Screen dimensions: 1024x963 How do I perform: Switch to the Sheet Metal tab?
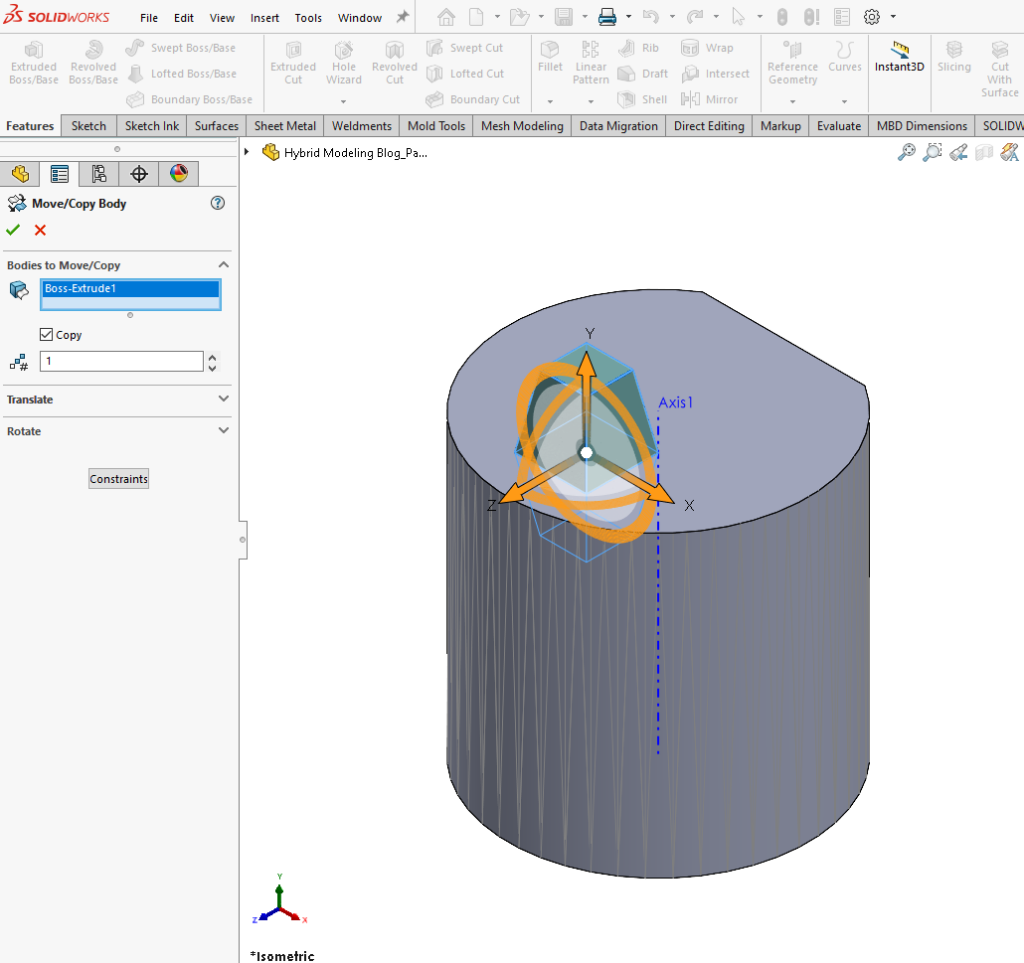pos(285,125)
